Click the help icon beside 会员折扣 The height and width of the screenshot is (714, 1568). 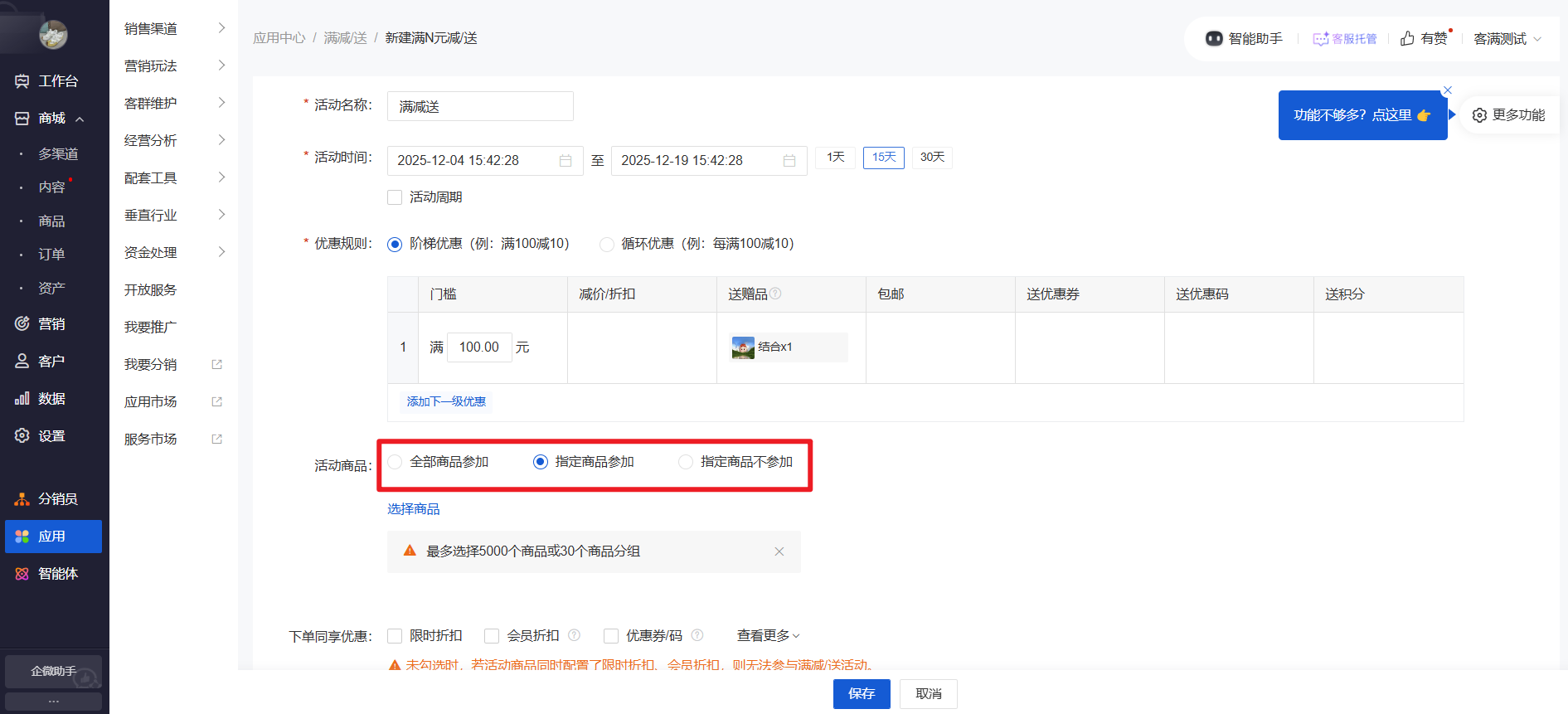pyautogui.click(x=574, y=635)
